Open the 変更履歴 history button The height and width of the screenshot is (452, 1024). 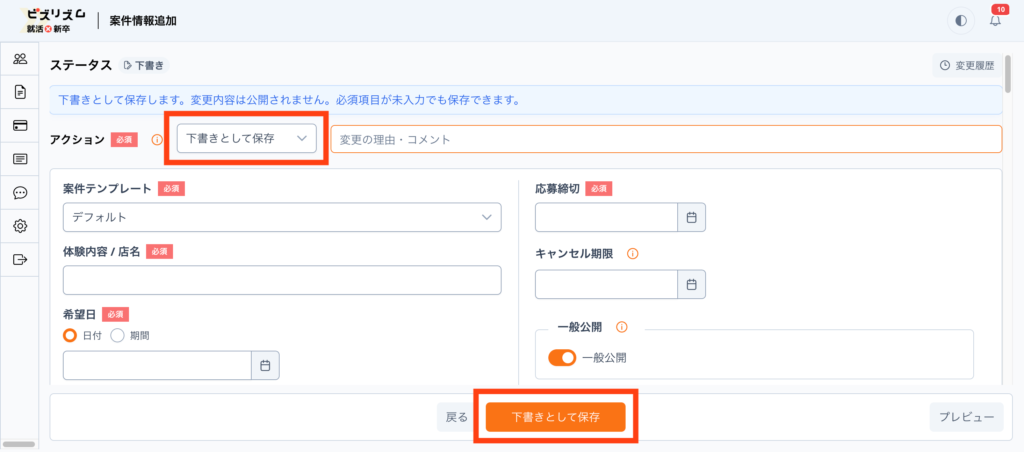(967, 66)
